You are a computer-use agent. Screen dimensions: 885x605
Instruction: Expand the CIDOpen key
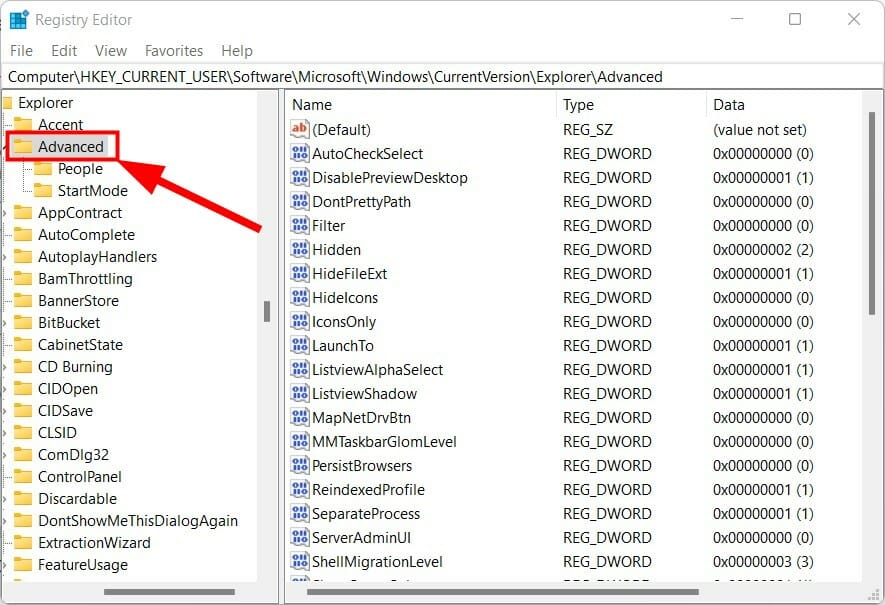coord(5,389)
